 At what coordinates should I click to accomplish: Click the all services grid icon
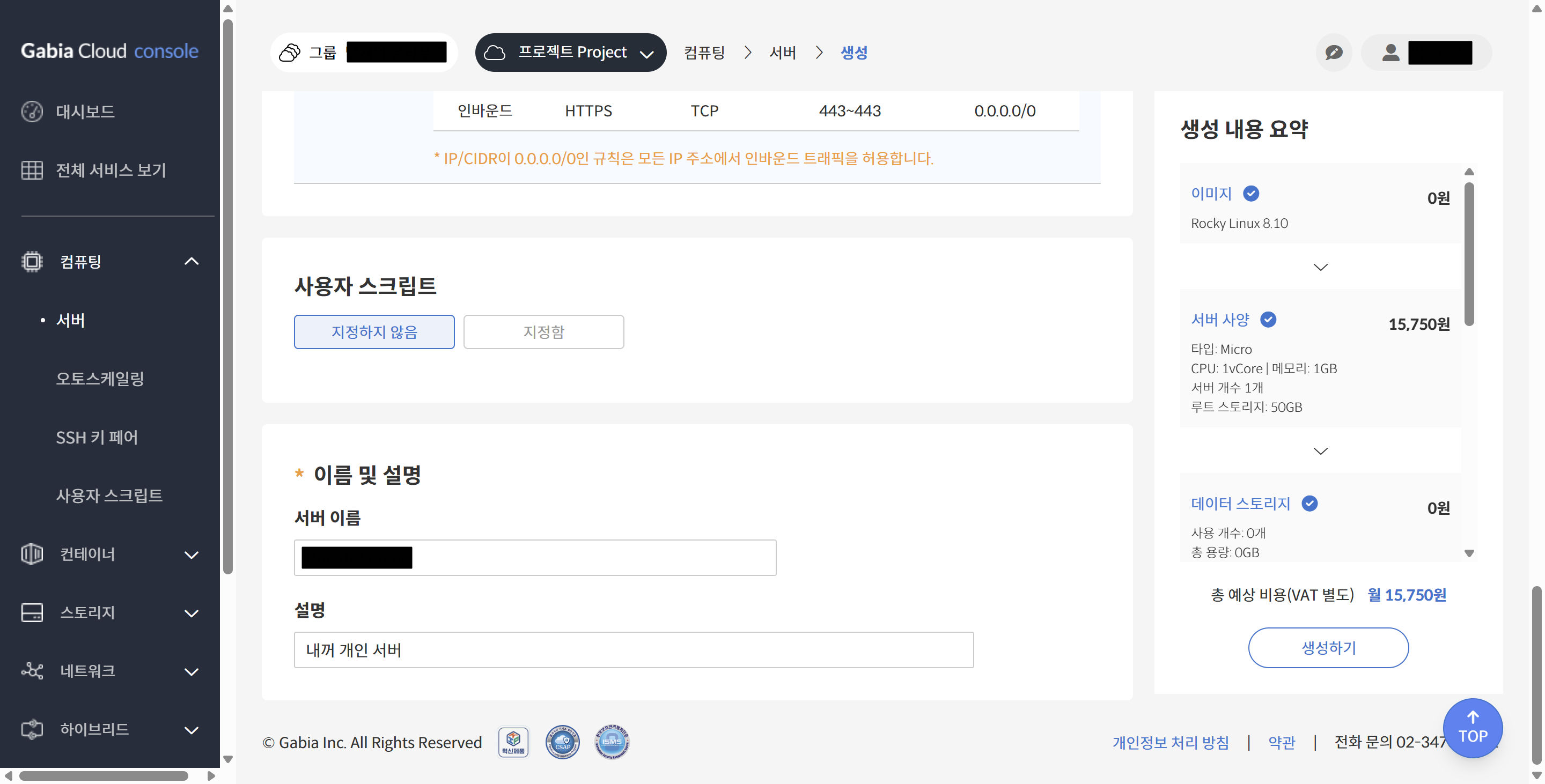point(32,170)
